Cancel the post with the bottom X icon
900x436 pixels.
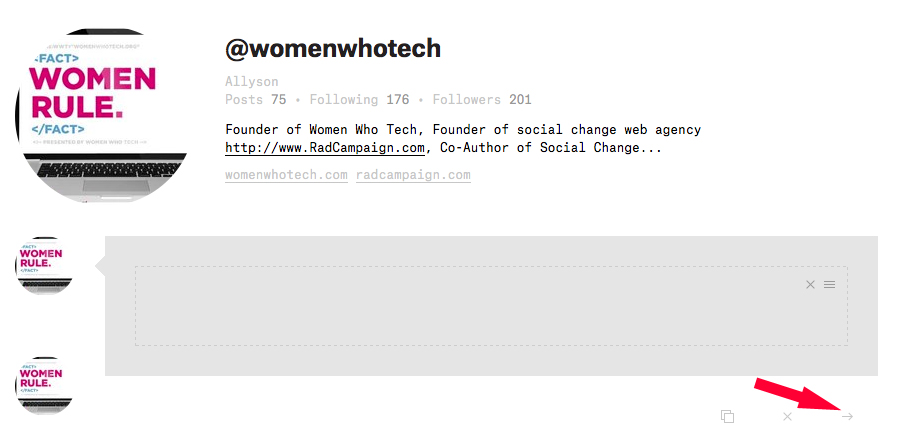788,416
